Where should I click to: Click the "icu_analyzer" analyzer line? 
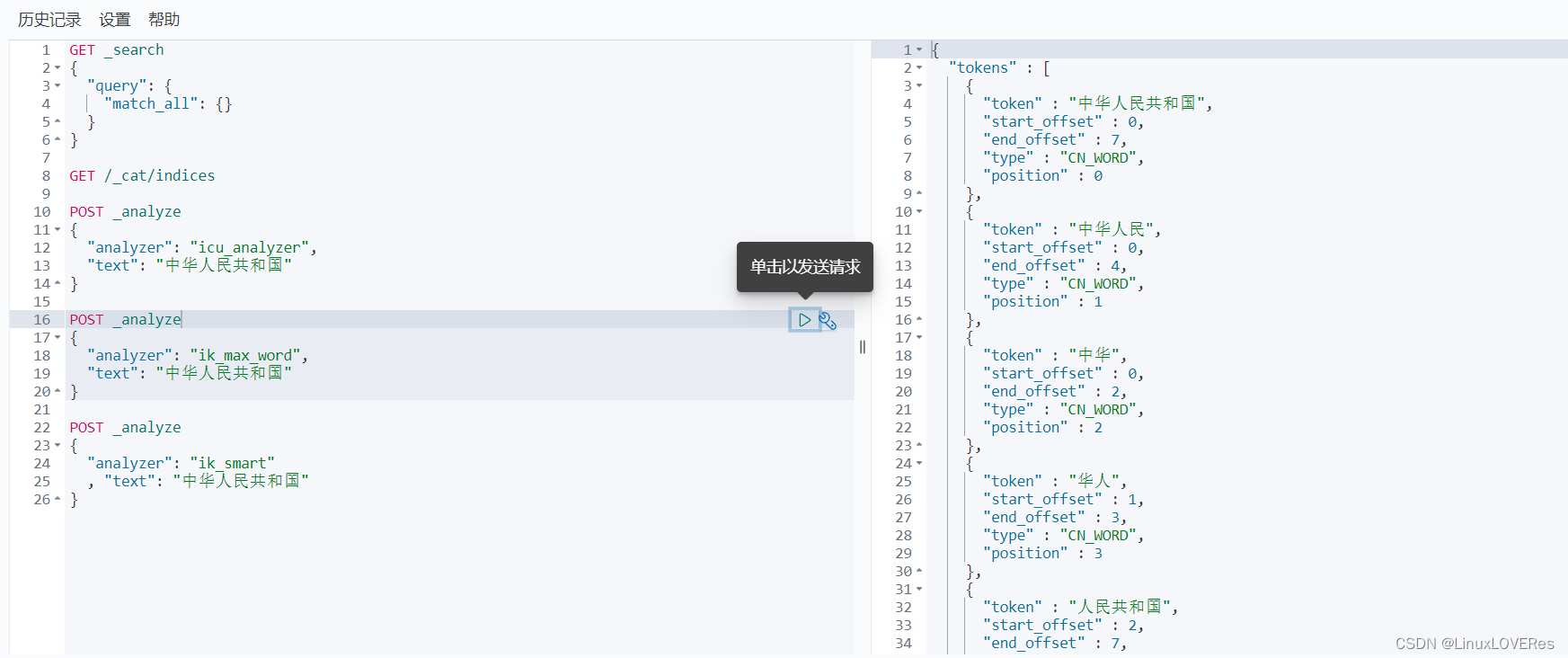tap(202, 248)
